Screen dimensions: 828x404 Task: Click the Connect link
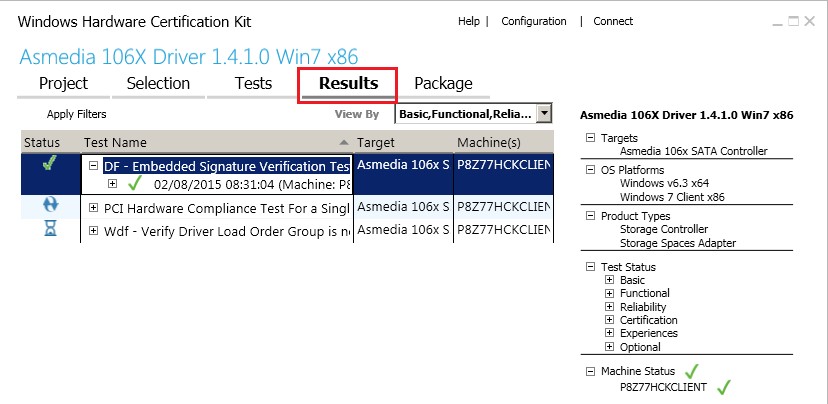tap(613, 21)
